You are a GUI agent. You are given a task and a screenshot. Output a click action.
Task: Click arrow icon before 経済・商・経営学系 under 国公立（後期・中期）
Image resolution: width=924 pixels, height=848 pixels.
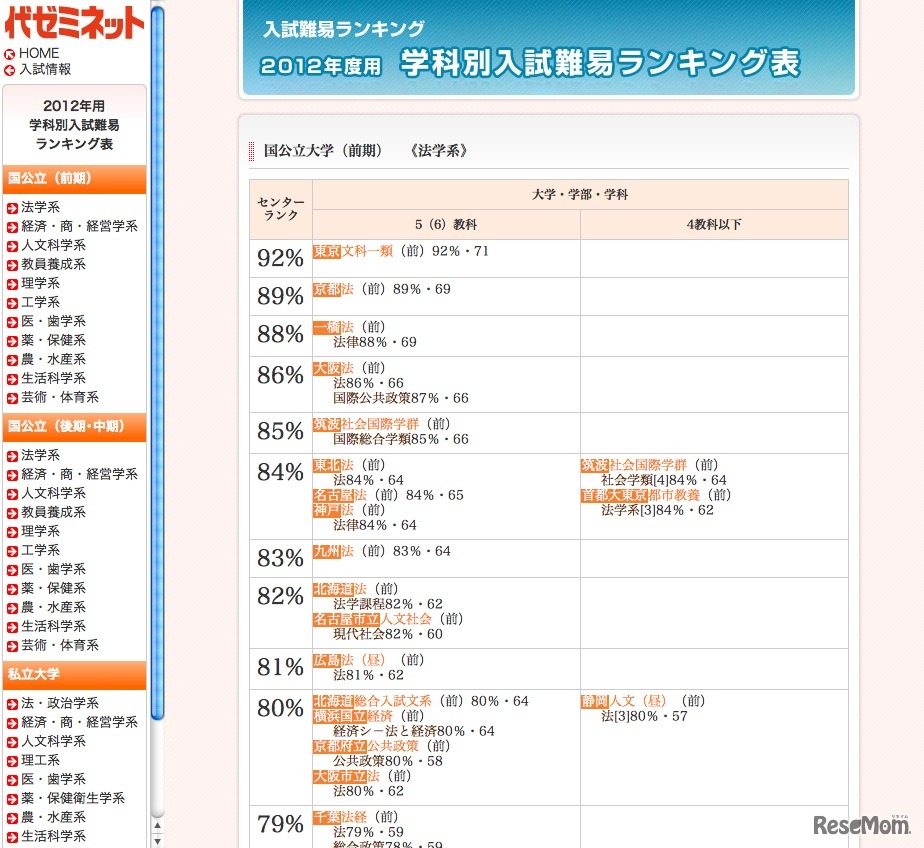pyautogui.click(x=12, y=475)
